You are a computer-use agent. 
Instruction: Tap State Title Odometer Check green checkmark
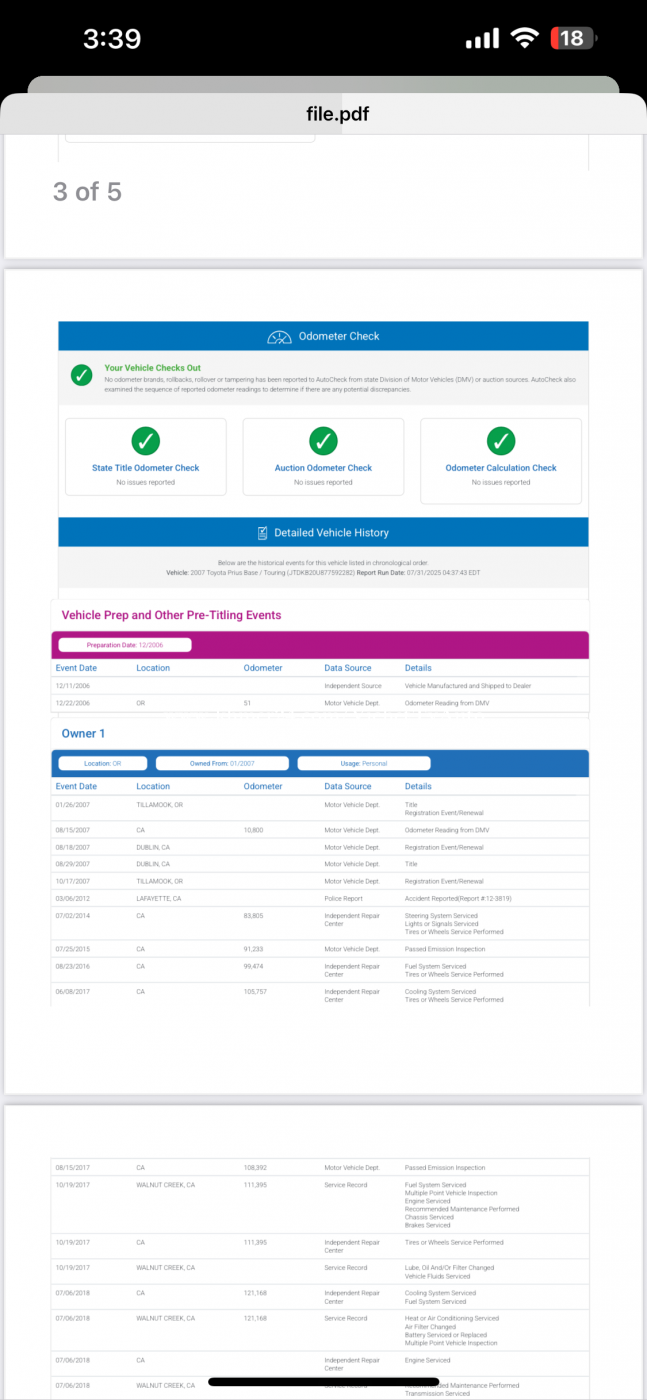pos(146,440)
